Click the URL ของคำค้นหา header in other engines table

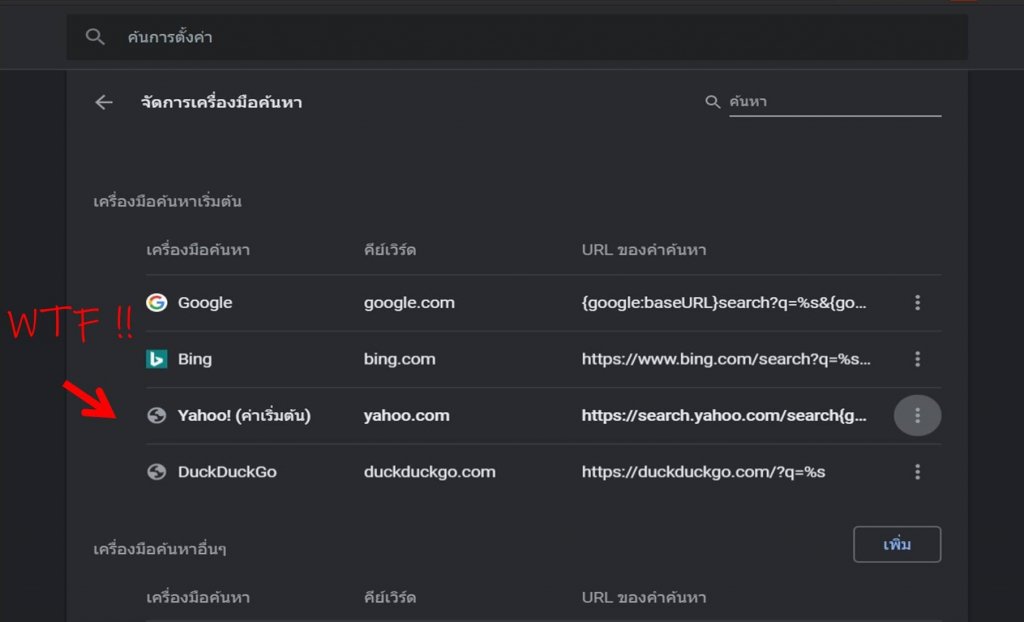coord(644,597)
